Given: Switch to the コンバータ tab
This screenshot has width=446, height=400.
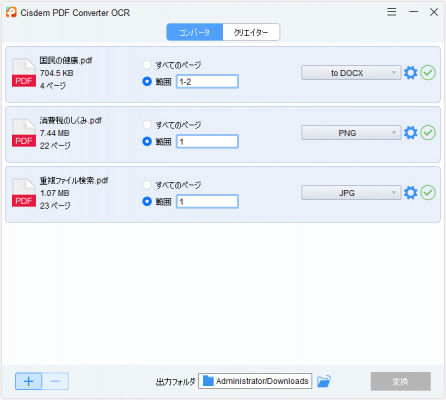Looking at the screenshot, I should [195, 32].
